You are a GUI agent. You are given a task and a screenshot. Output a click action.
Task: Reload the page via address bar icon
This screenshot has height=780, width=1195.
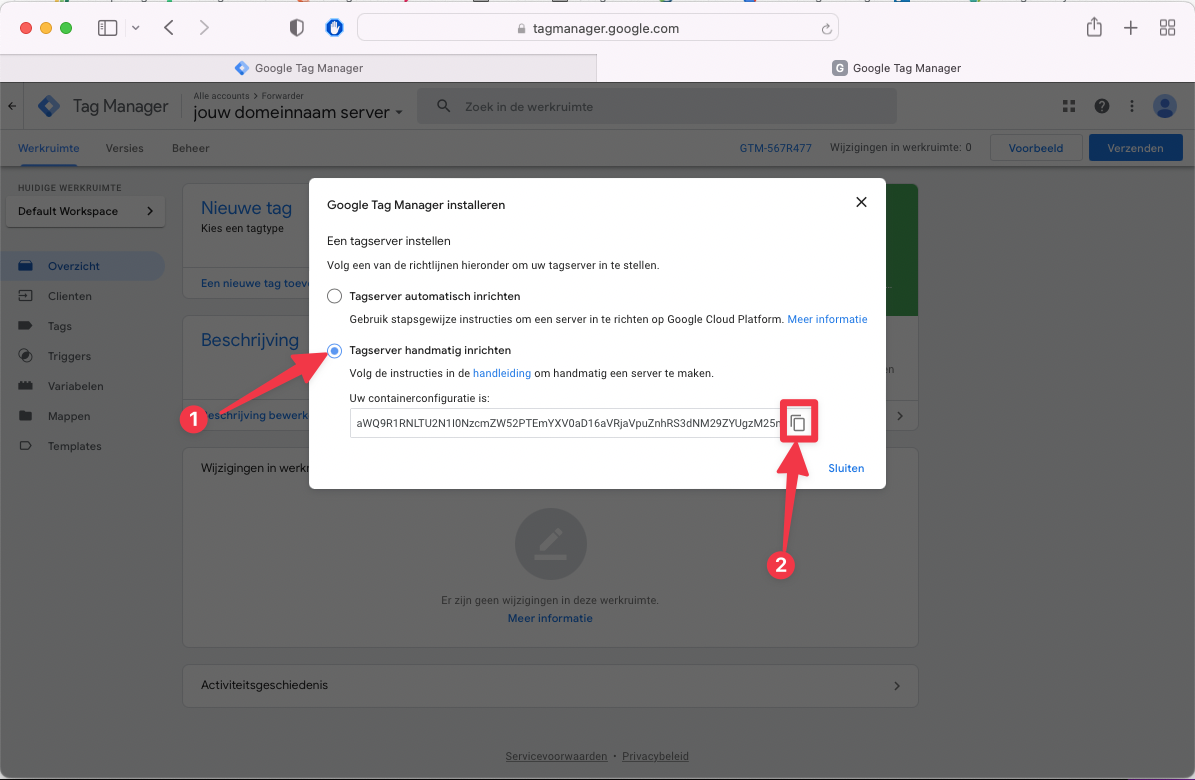(x=826, y=29)
